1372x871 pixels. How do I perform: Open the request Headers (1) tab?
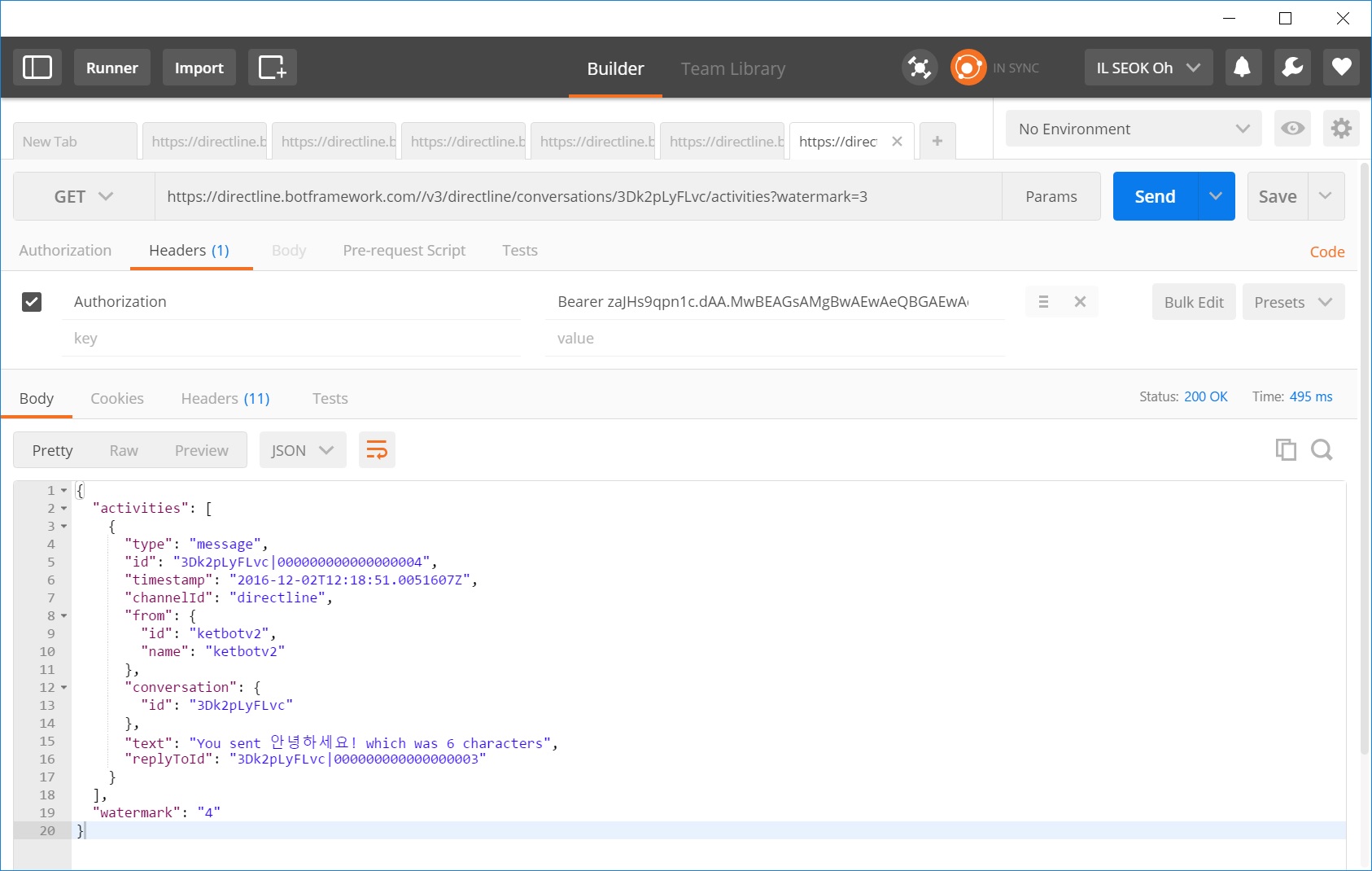190,251
